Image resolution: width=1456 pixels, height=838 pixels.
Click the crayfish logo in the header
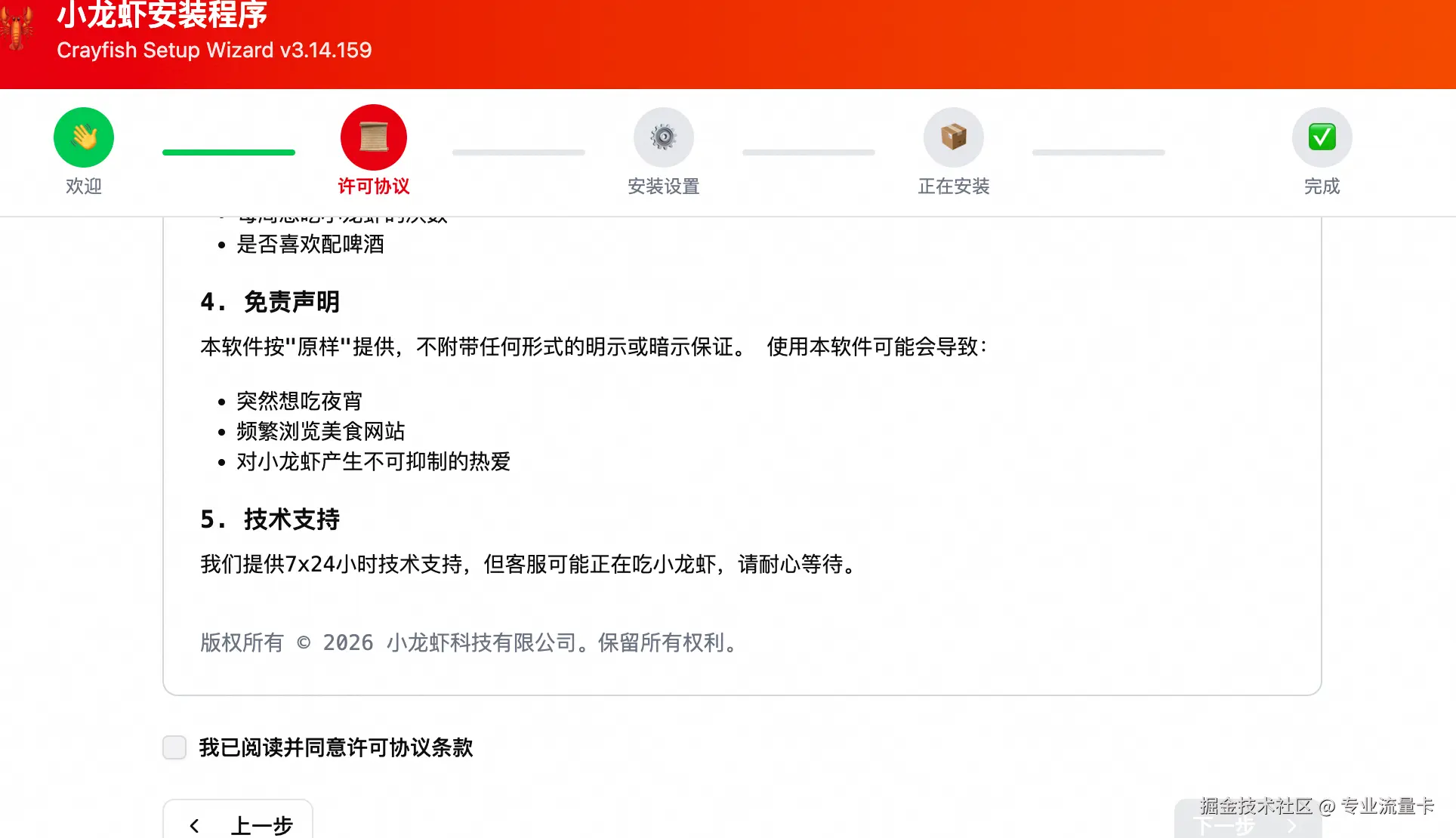[x=17, y=29]
